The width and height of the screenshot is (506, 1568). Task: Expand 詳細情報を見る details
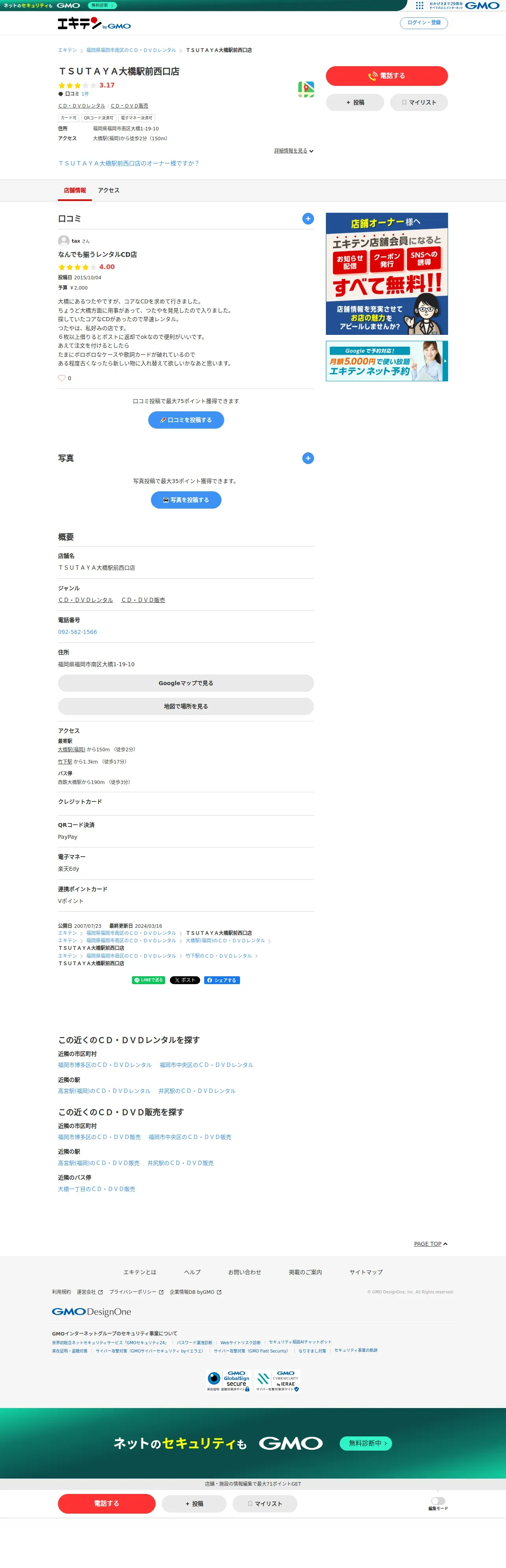click(294, 150)
